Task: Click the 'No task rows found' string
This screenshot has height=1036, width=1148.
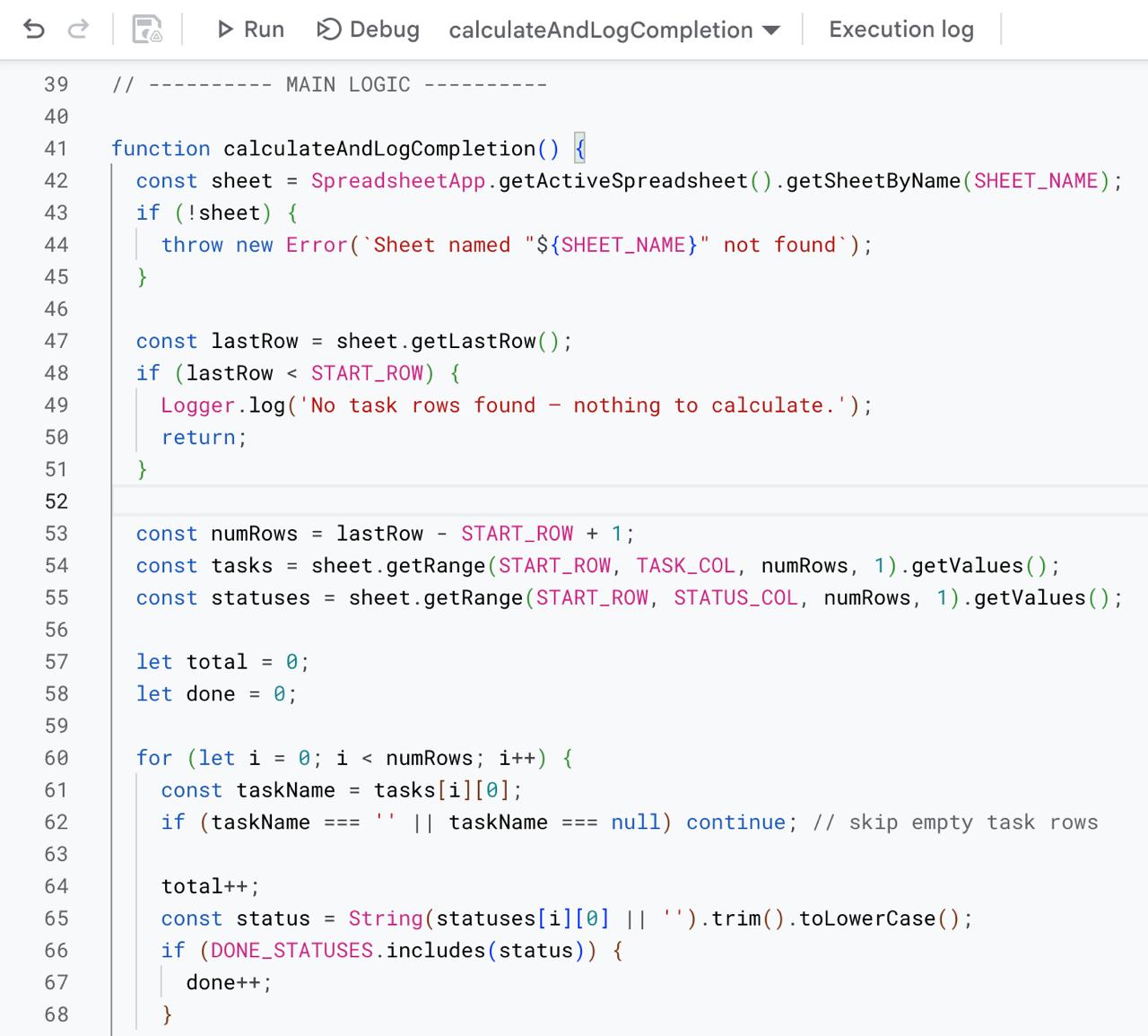Action: coord(573,405)
